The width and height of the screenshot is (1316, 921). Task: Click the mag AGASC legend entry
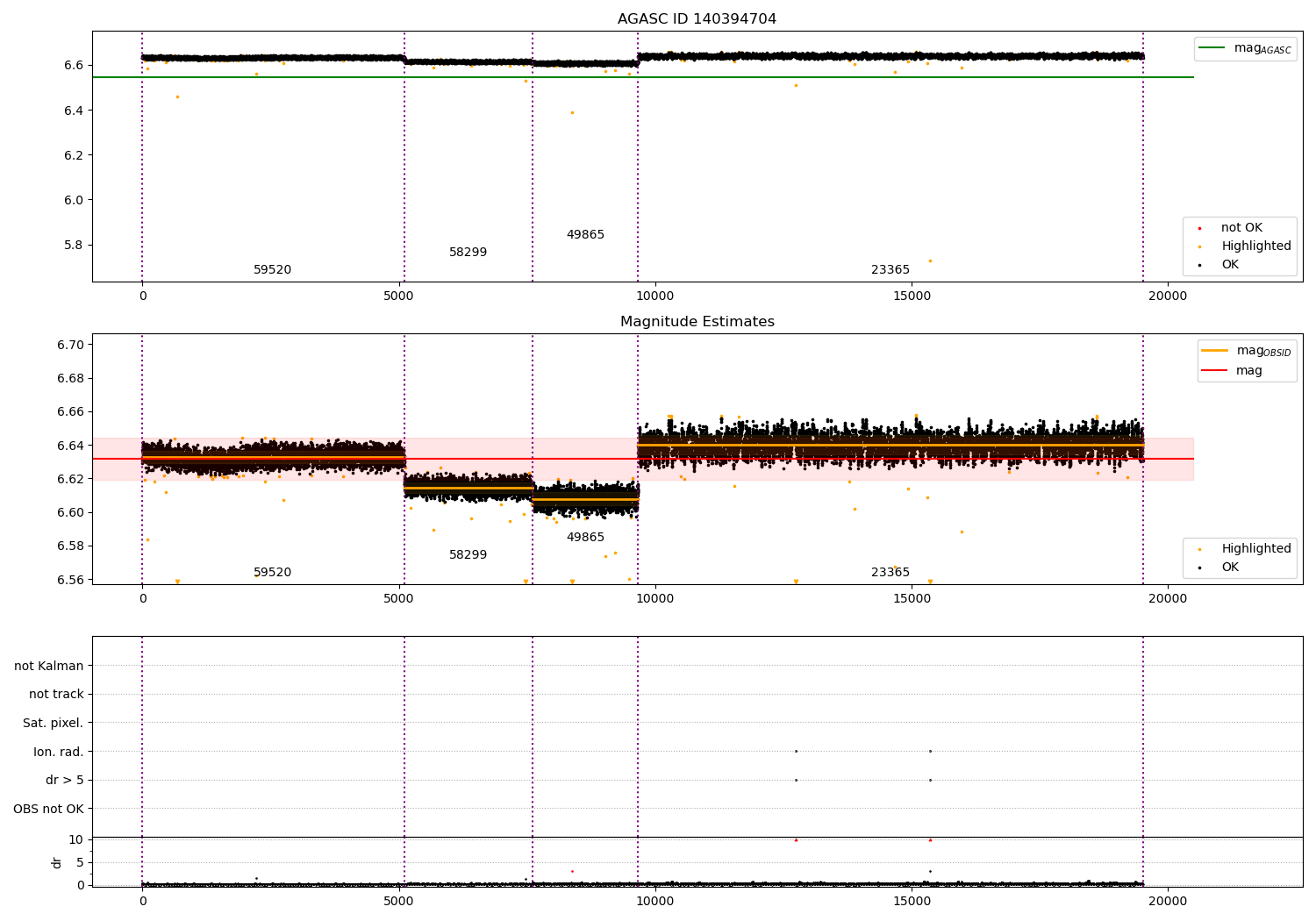(1245, 49)
